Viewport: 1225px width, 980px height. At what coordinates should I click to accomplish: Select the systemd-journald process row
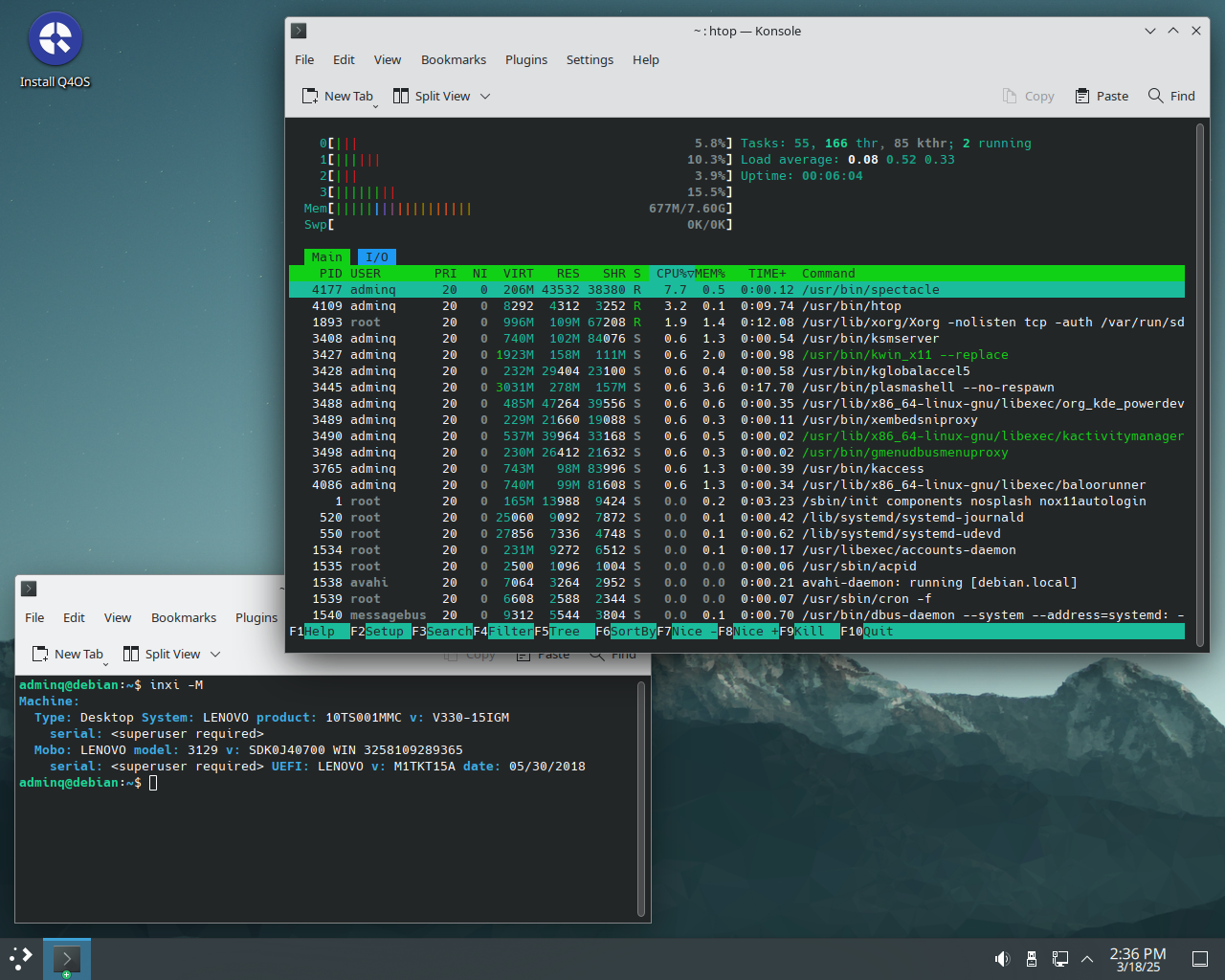click(x=737, y=518)
